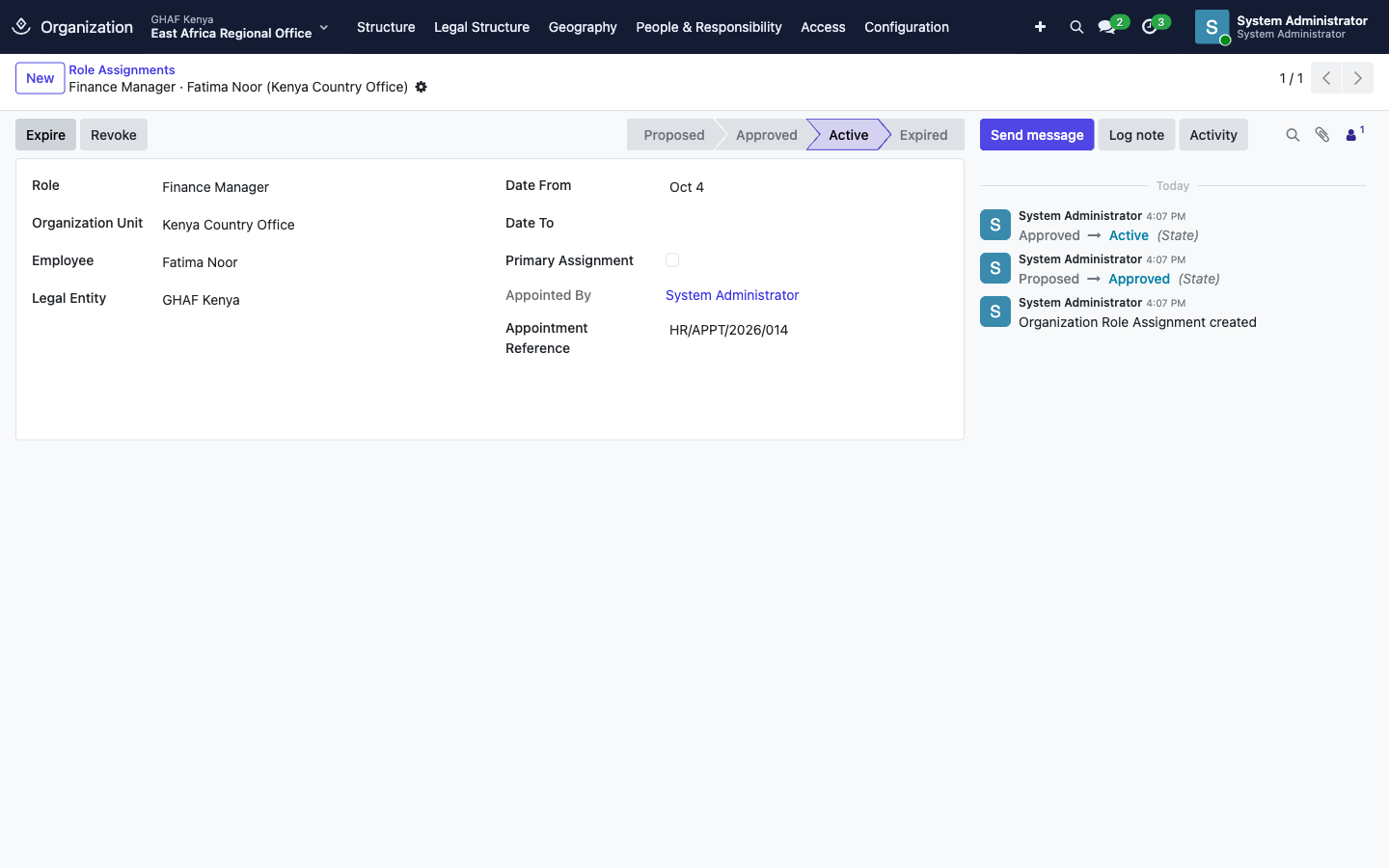Select the Expired status stage
This screenshot has width=1389, height=868.
924,135
